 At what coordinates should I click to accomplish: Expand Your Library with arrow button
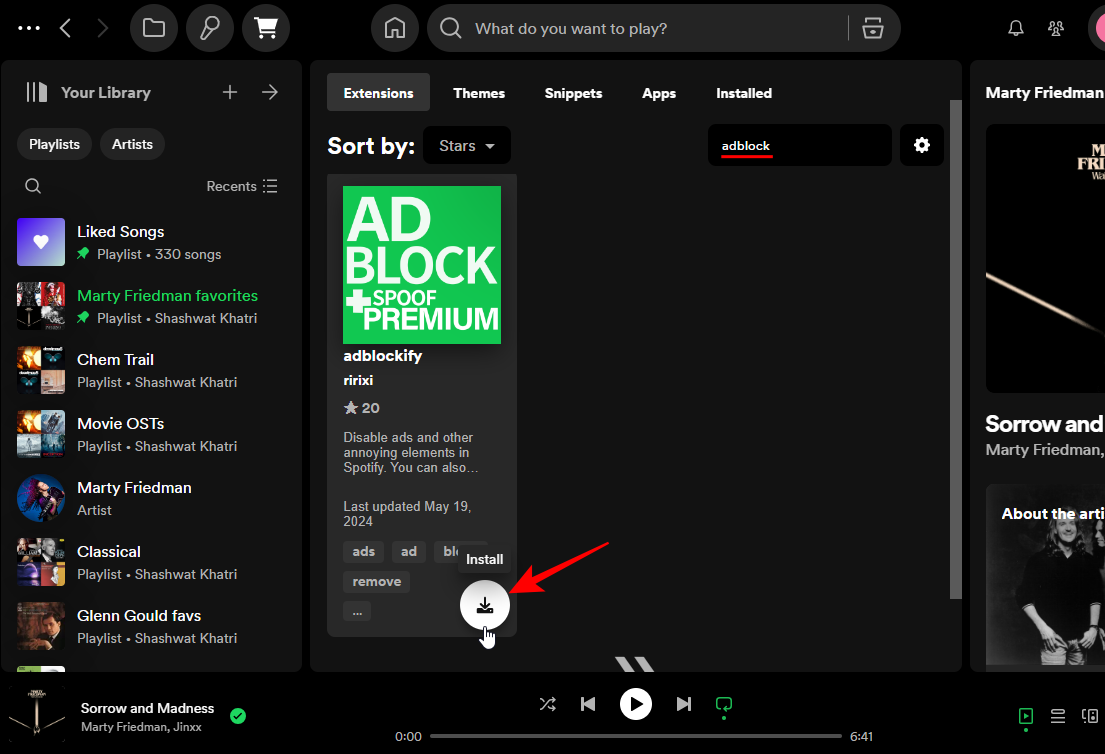pyautogui.click(x=270, y=92)
